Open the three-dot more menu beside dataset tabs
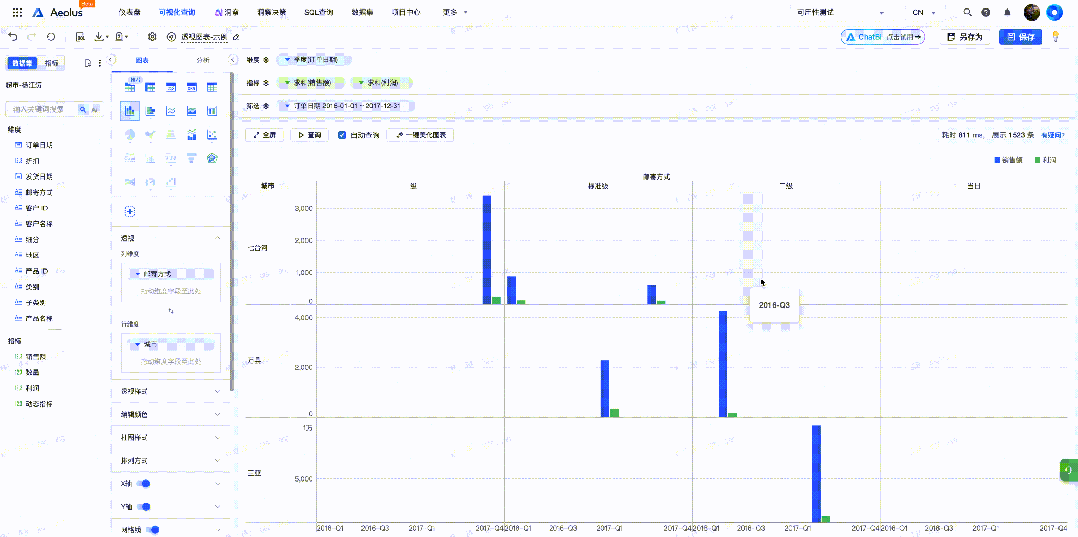The width and height of the screenshot is (1078, 537). click(x=100, y=63)
